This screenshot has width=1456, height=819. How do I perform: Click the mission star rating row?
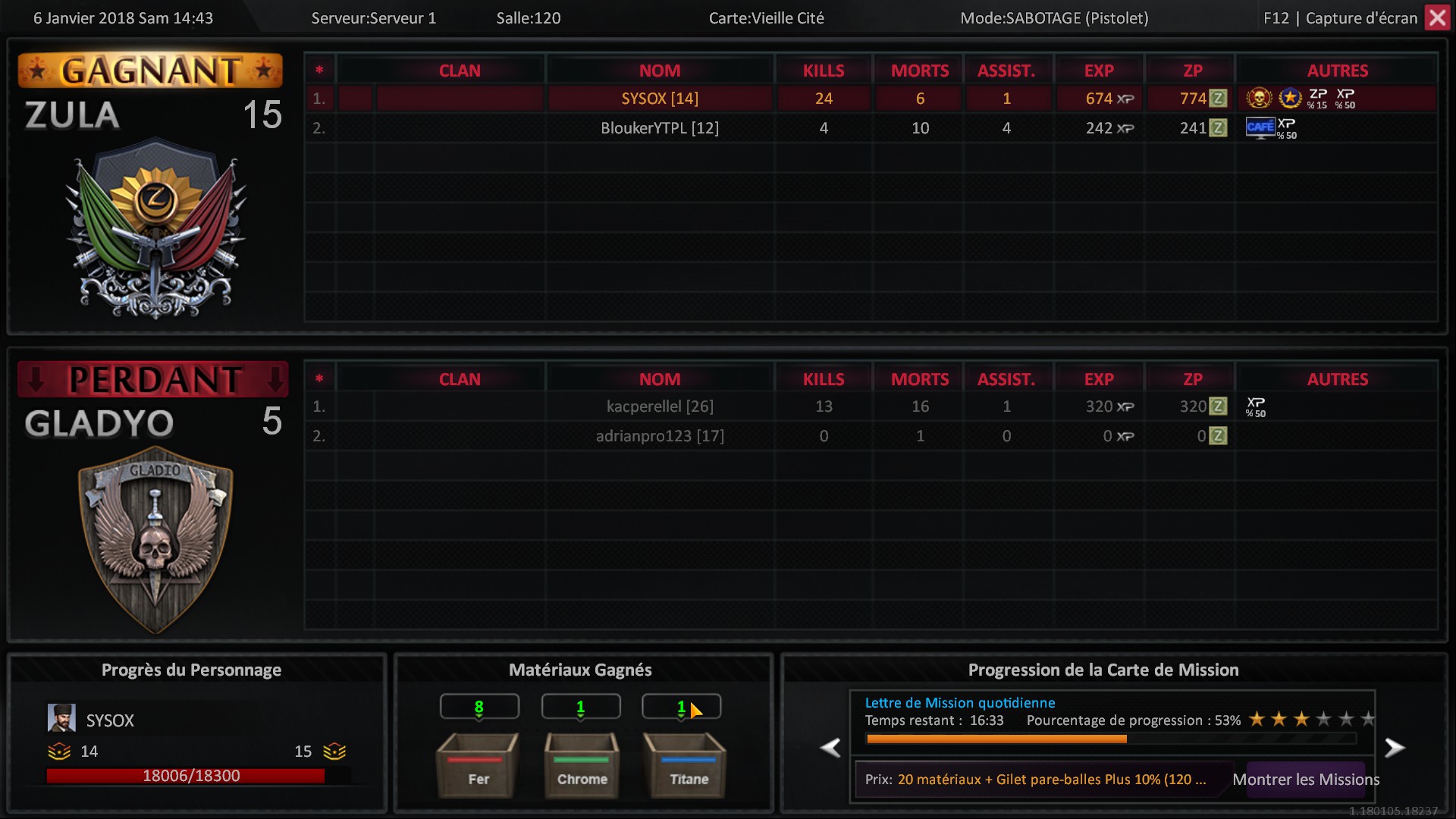point(1312,719)
